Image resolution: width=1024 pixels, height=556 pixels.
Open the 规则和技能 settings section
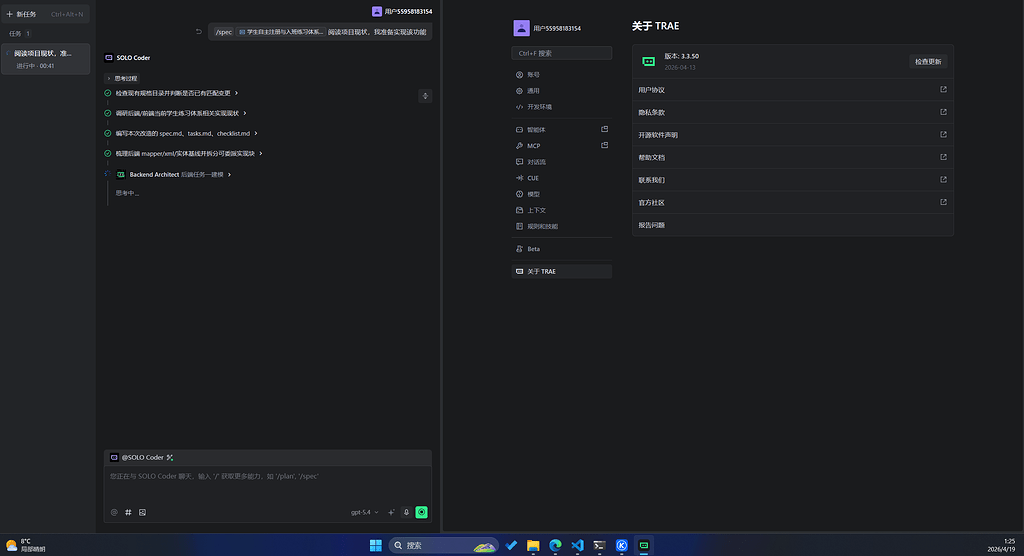click(x=562, y=226)
